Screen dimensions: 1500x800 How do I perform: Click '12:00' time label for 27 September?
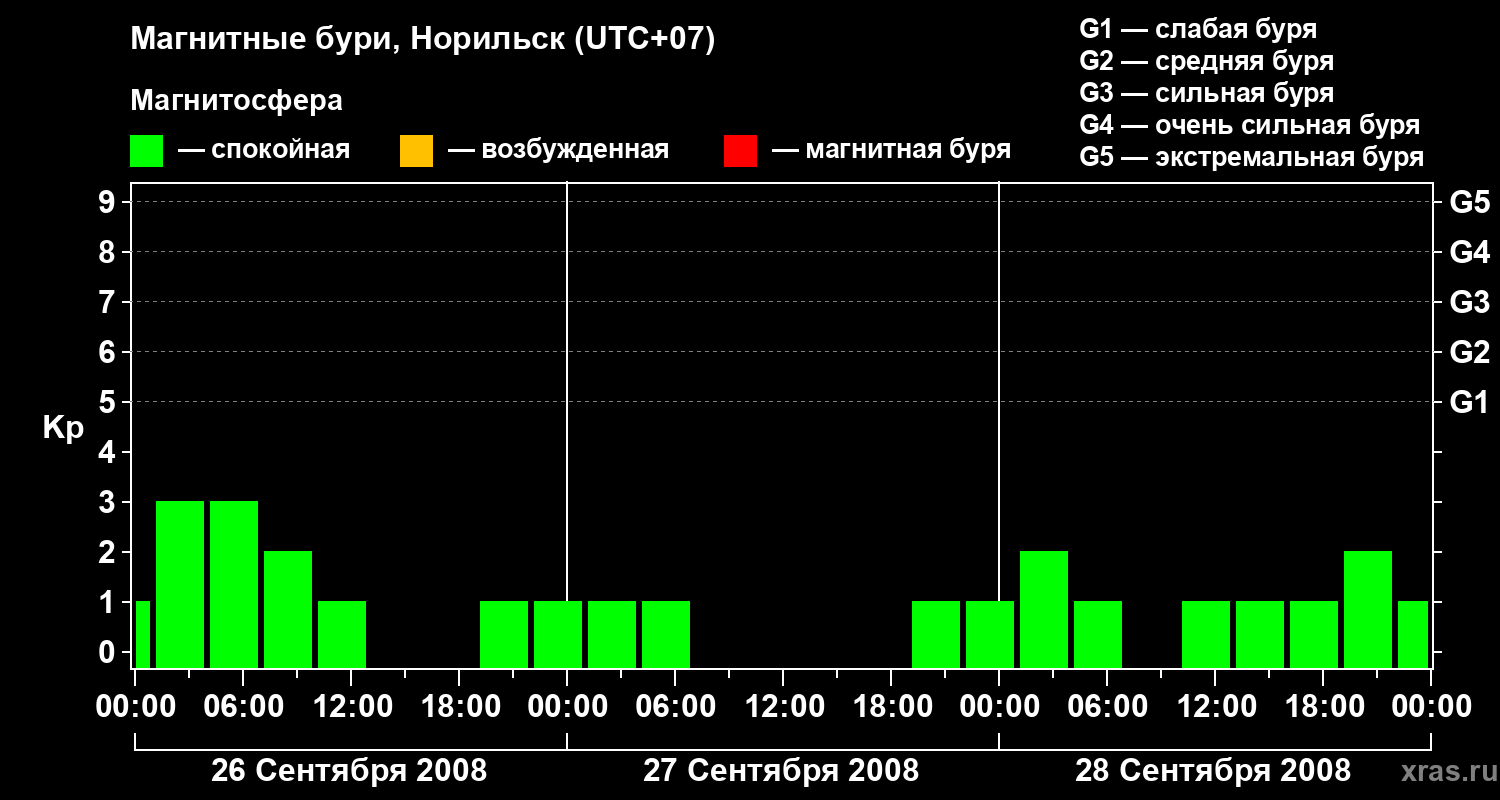(783, 707)
